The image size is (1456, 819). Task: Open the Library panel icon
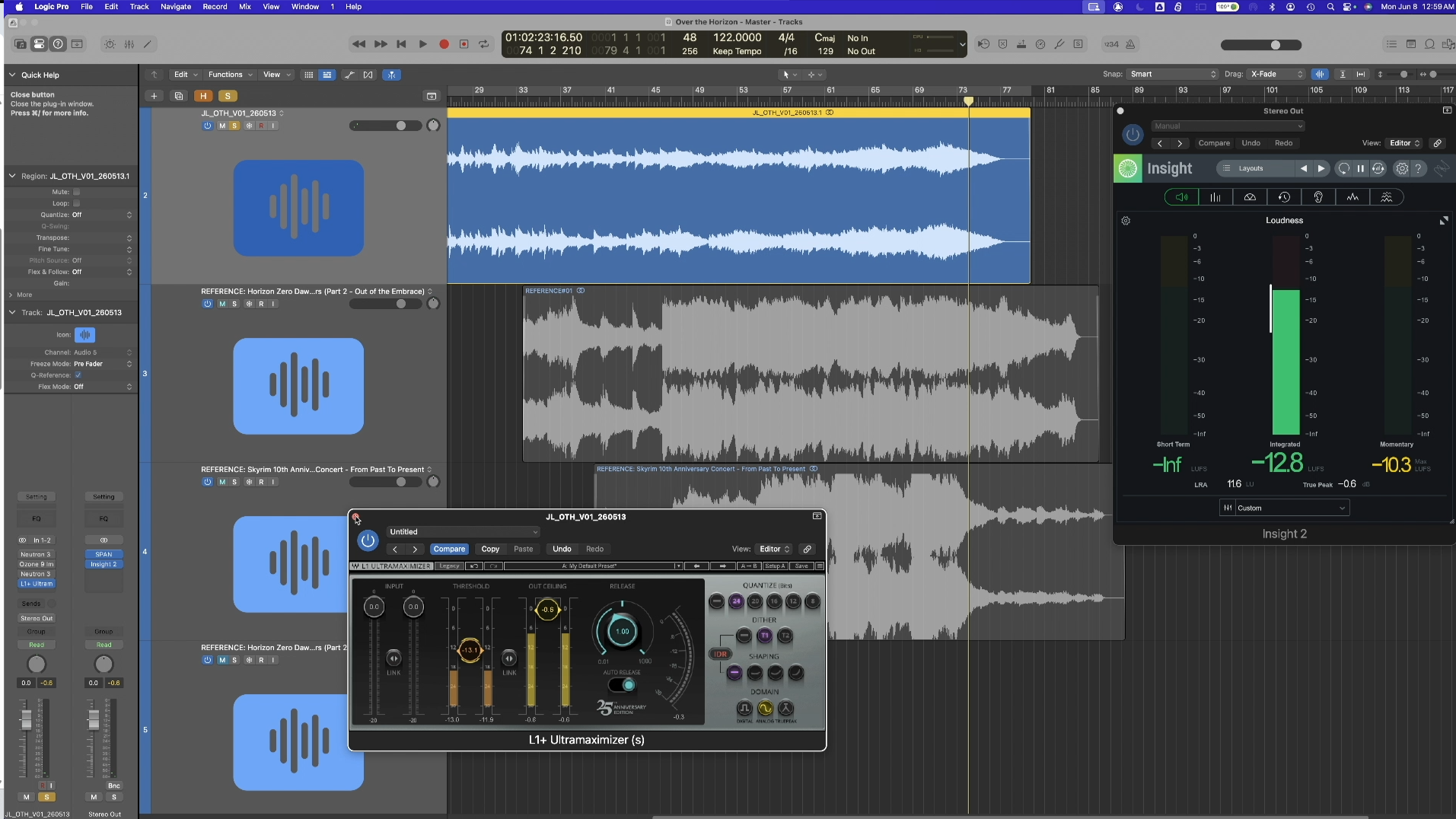tap(21, 44)
